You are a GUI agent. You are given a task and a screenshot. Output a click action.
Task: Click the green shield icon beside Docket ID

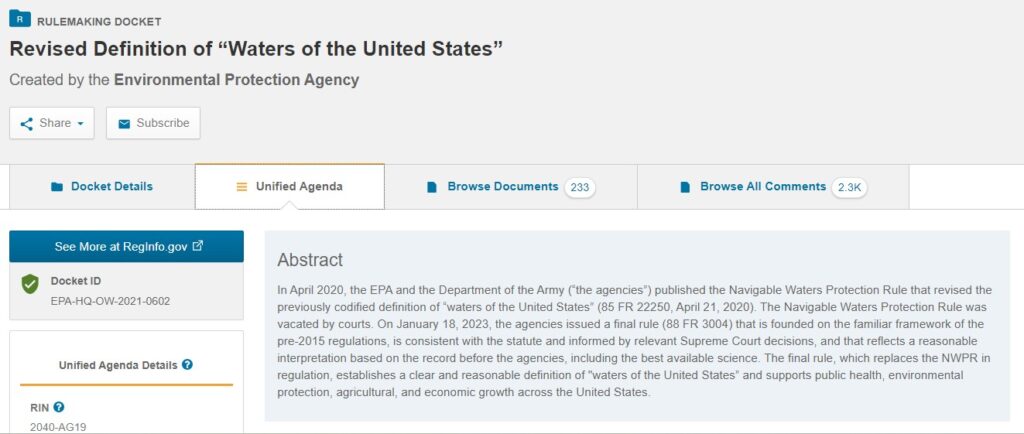click(29, 284)
